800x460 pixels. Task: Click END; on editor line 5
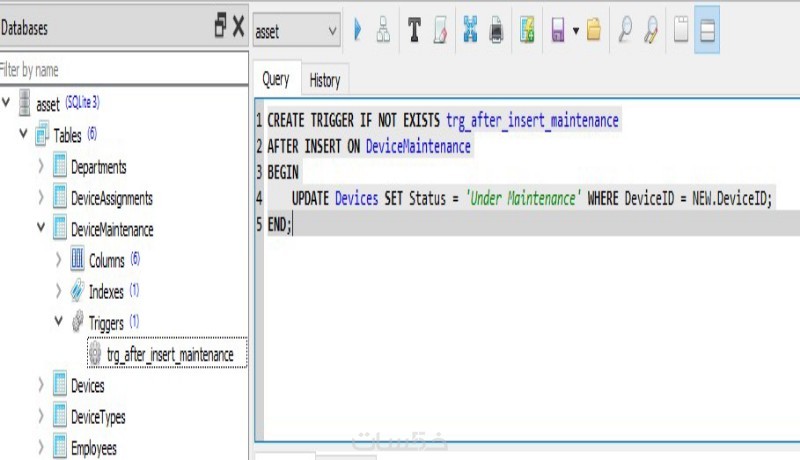point(280,224)
